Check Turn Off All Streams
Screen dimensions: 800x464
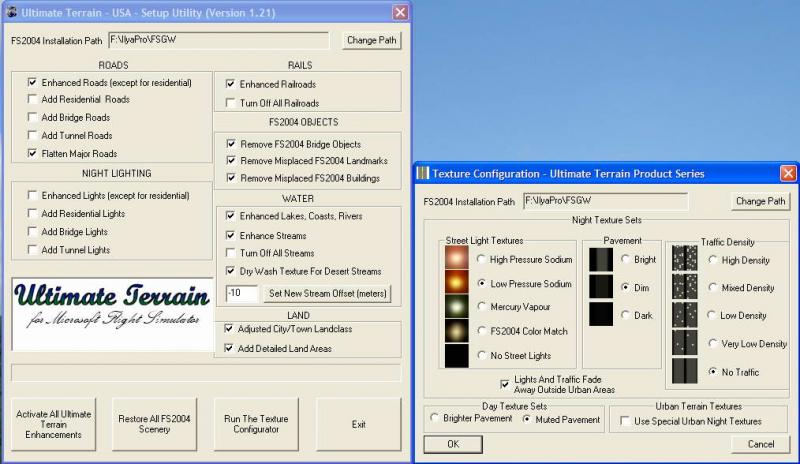point(231,253)
